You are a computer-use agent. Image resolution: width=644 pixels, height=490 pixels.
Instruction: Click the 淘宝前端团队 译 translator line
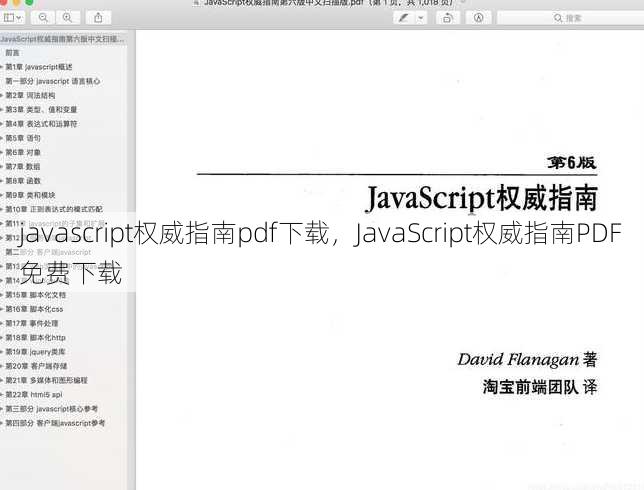coord(540,387)
